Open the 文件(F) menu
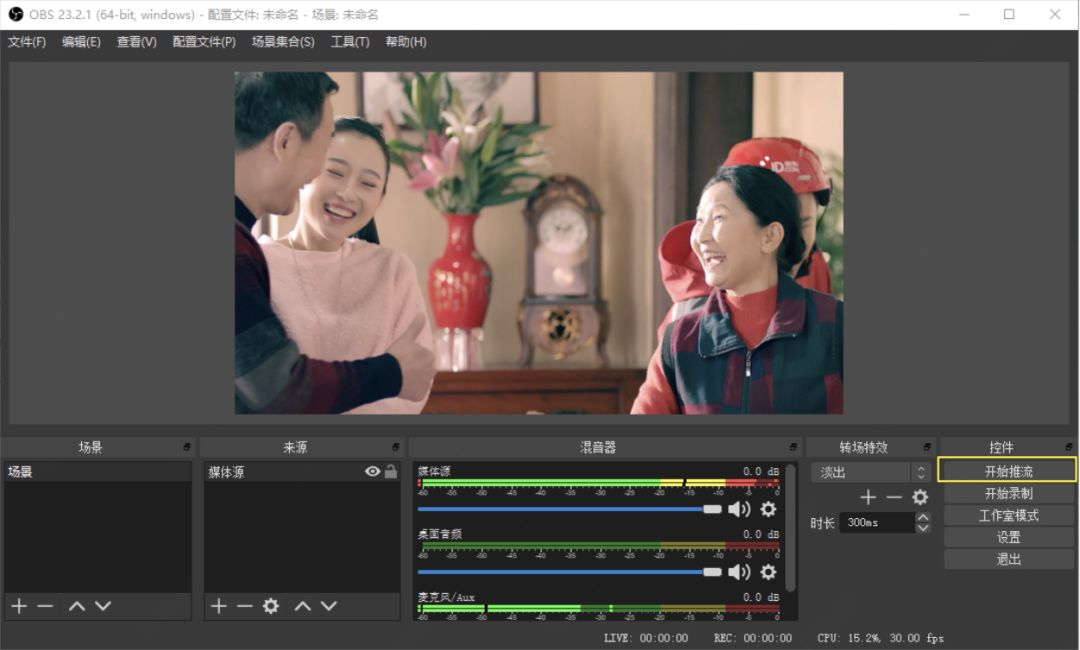1080x650 pixels. (x=27, y=42)
